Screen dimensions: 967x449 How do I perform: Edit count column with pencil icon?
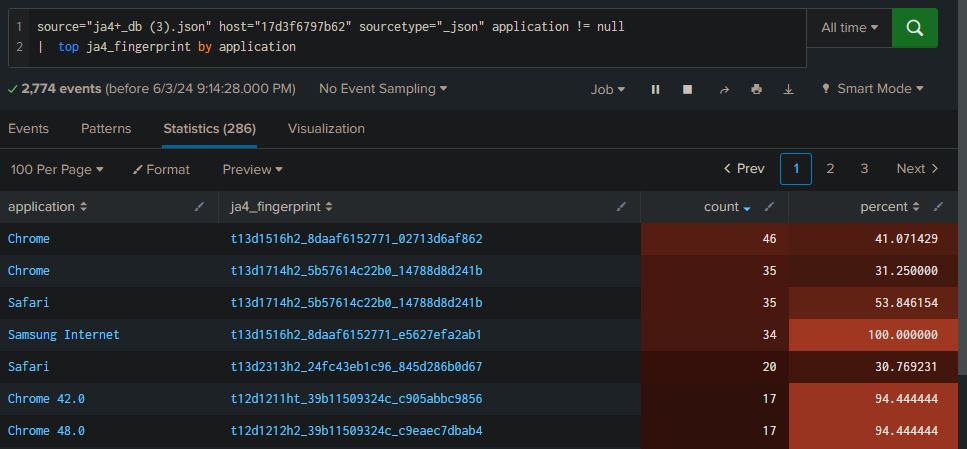click(769, 207)
